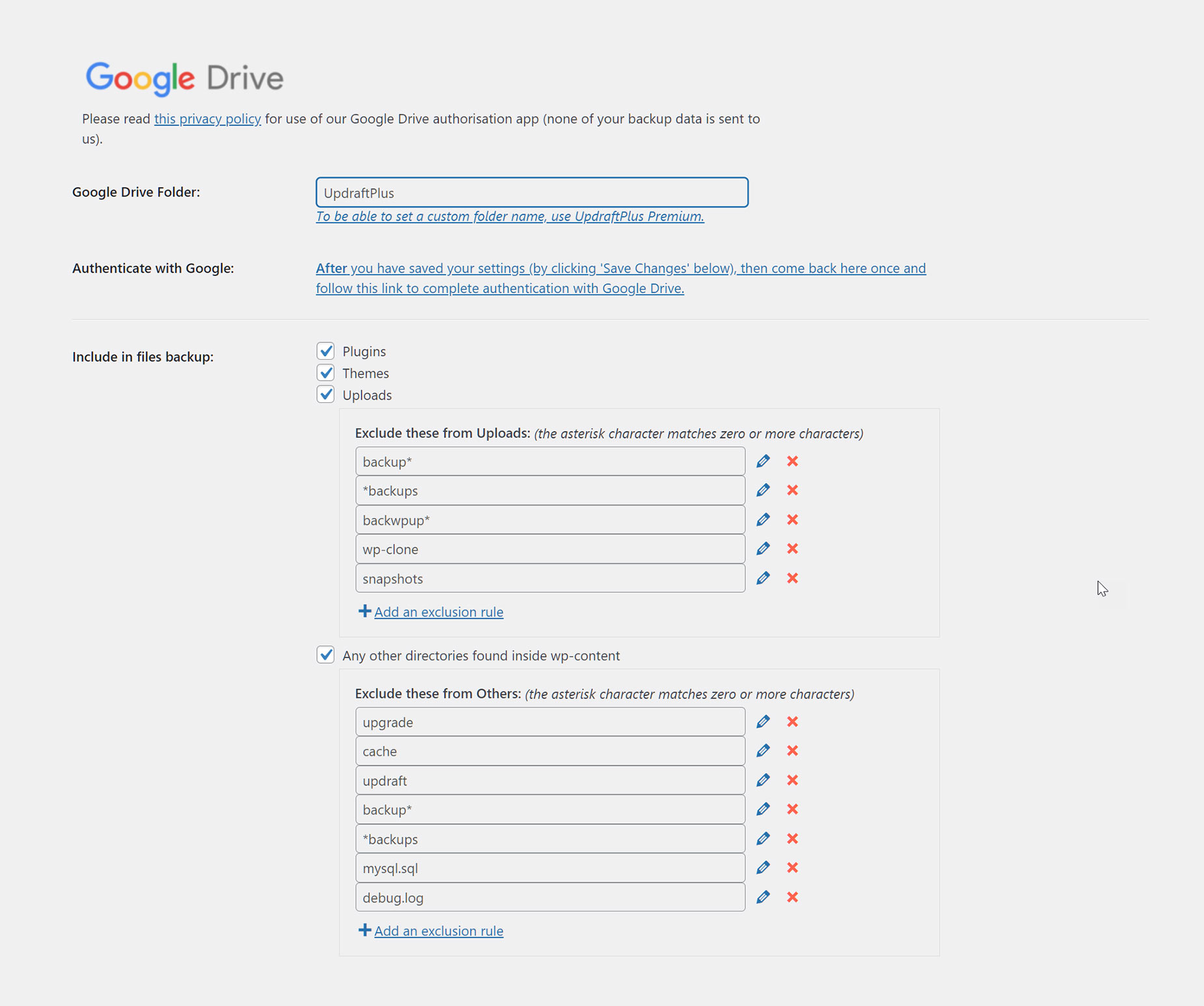The height and width of the screenshot is (1006, 1204).
Task: Remove the Others '*backups' exclusion rule
Action: click(792, 838)
